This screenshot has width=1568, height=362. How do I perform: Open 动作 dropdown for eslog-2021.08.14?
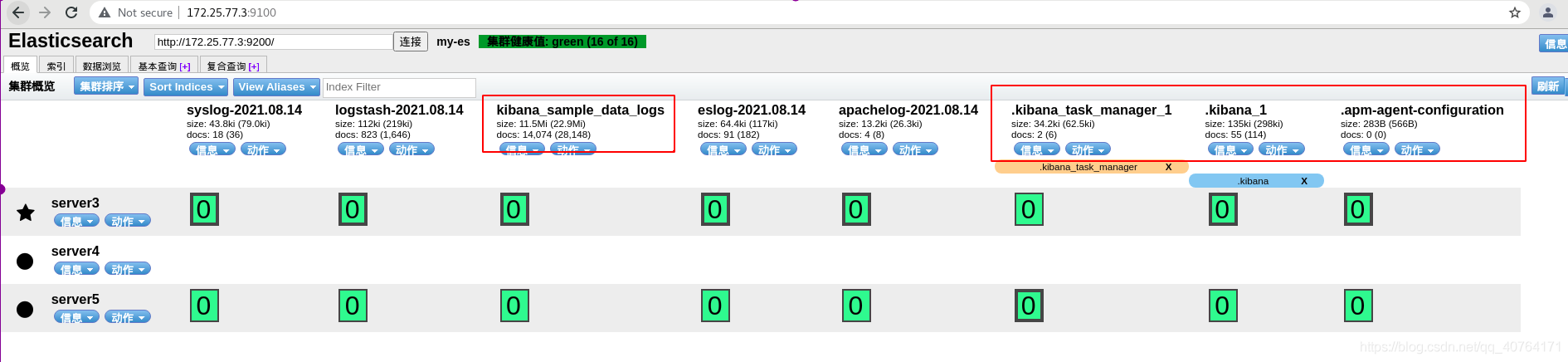775,149
